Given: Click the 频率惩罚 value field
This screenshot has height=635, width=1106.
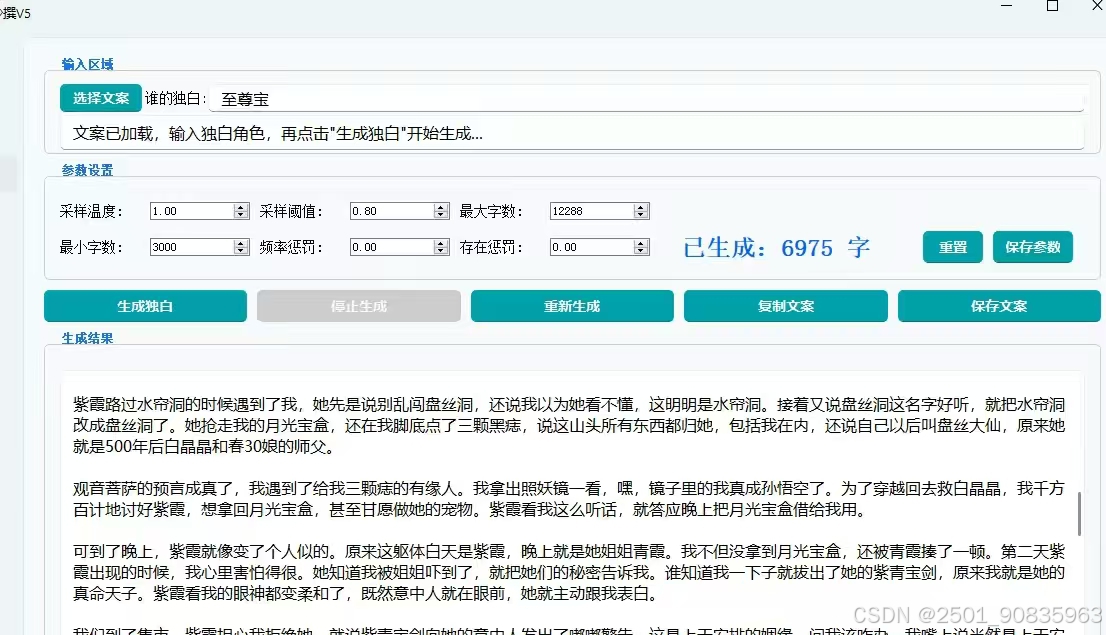Looking at the screenshot, I should point(392,247).
